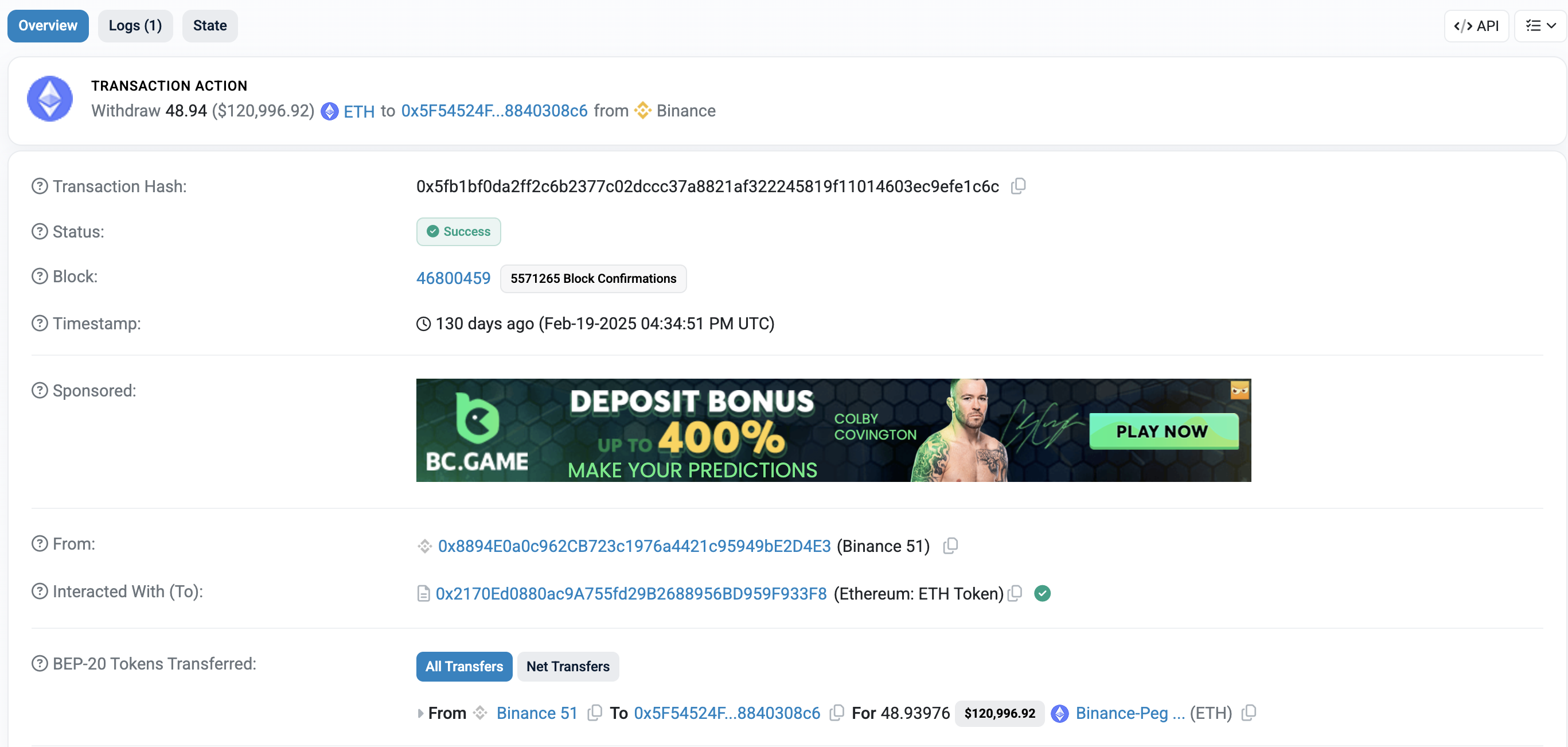Open the Binance-Peg ETH token link

tap(1130, 713)
